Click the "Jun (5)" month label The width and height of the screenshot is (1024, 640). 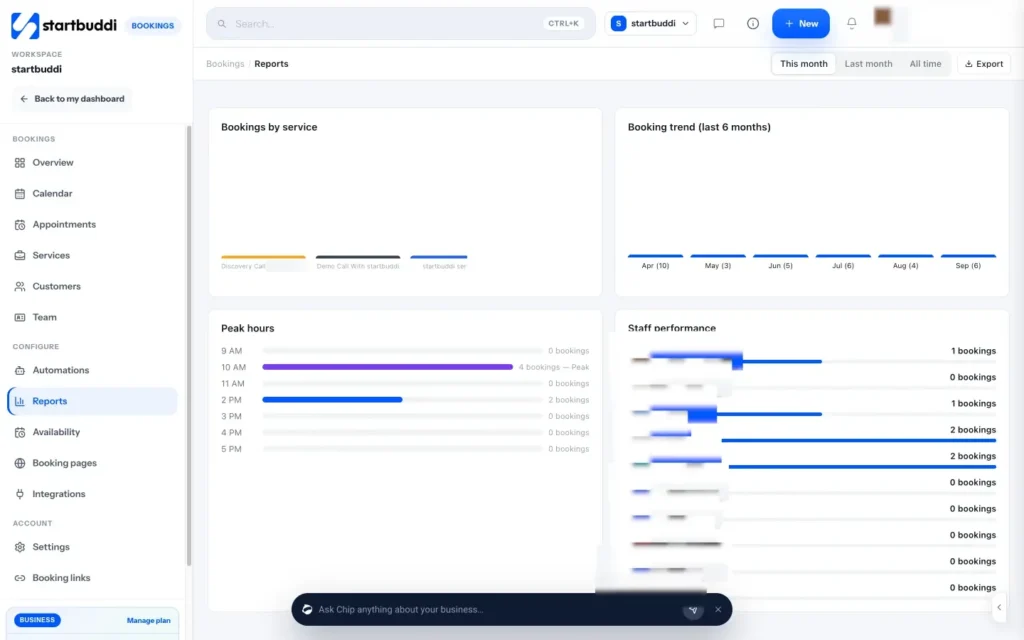780,266
